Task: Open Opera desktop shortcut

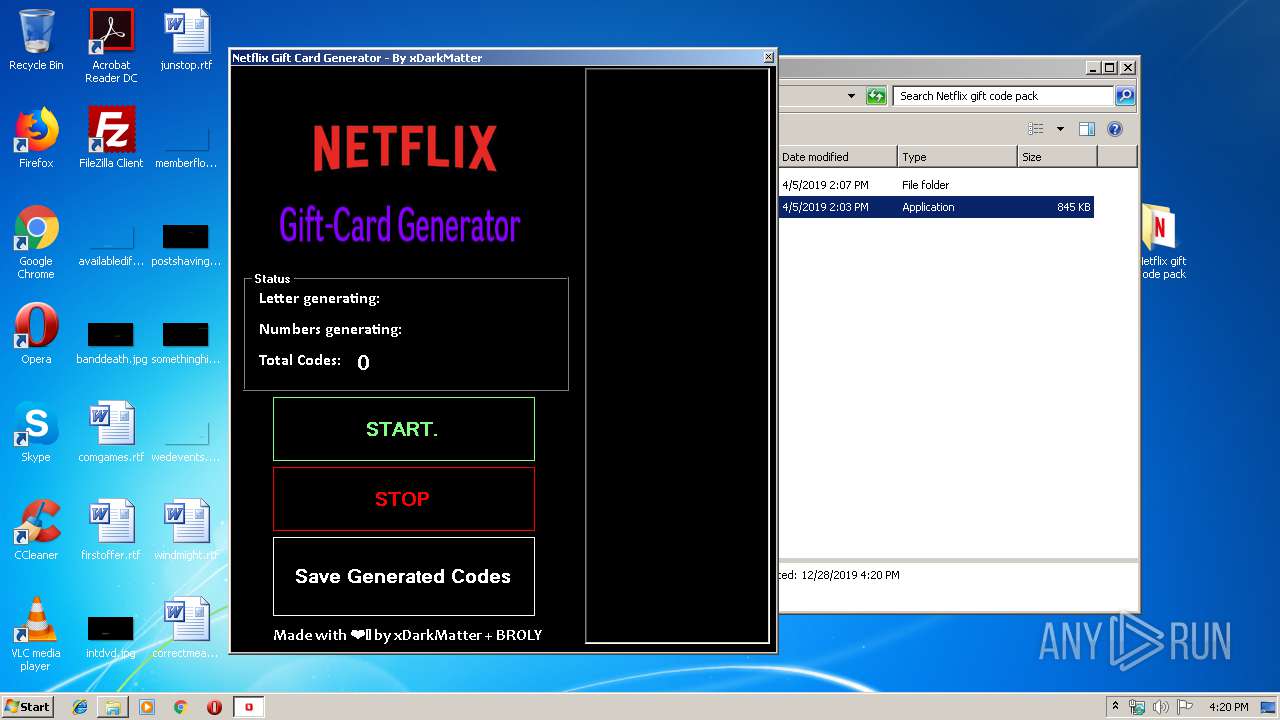Action: pos(36,334)
